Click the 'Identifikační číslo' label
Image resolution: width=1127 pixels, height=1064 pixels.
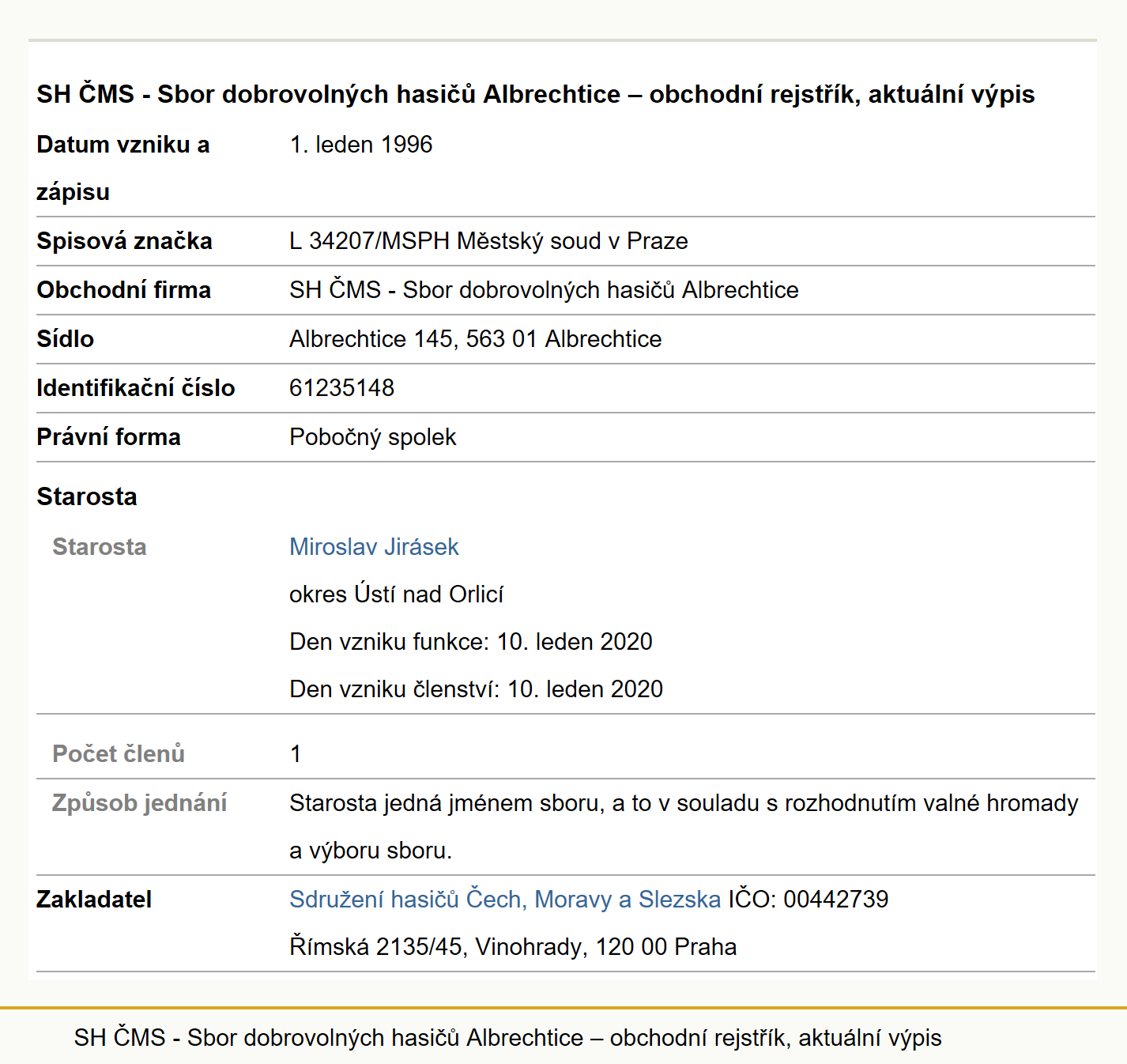coord(135,388)
